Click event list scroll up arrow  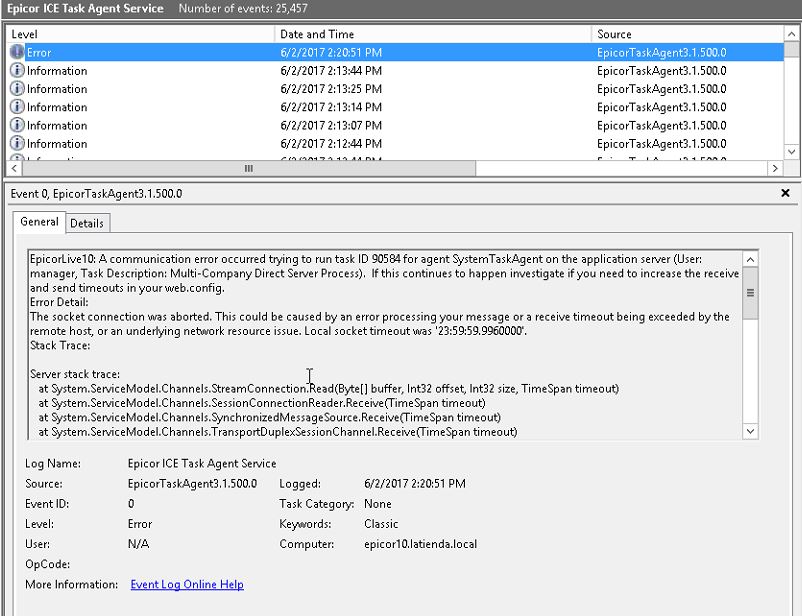tap(791, 34)
